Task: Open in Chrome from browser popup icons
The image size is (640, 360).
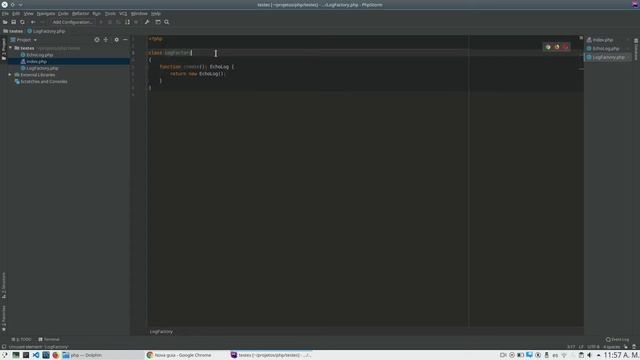Action: pyautogui.click(x=548, y=47)
